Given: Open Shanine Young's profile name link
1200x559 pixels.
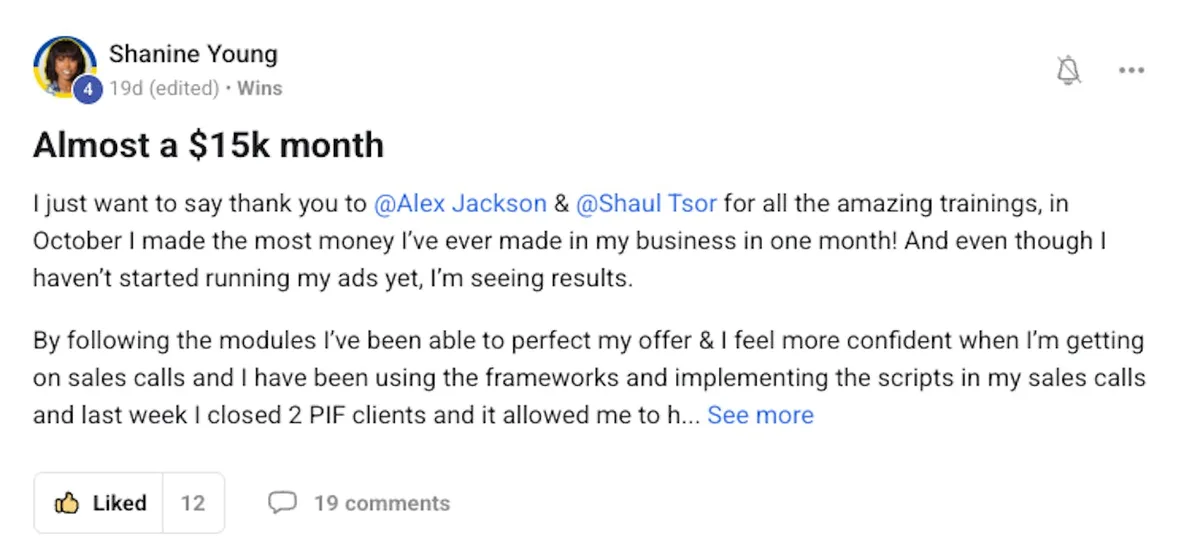Looking at the screenshot, I should tap(193, 53).
